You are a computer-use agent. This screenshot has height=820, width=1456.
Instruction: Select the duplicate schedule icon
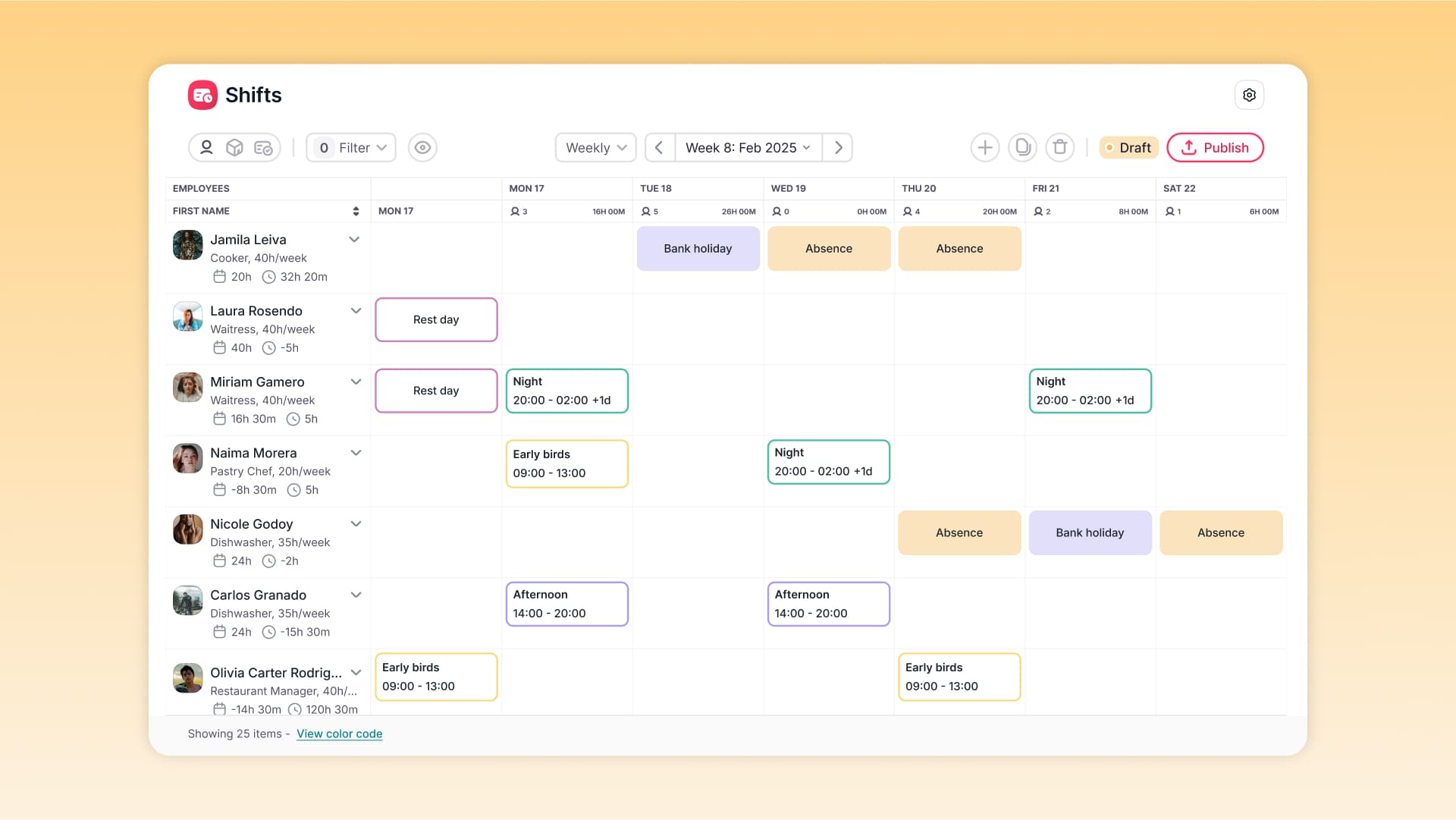click(x=1022, y=147)
